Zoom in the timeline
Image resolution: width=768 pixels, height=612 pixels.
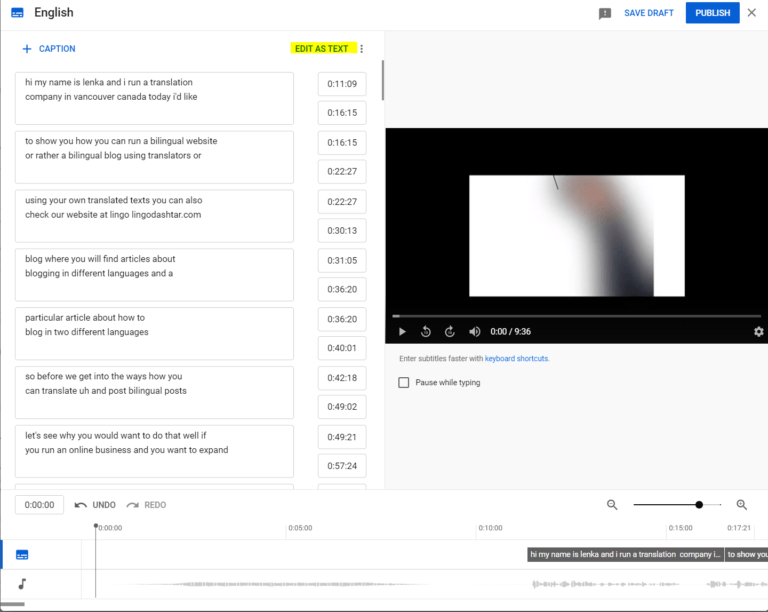[742, 505]
